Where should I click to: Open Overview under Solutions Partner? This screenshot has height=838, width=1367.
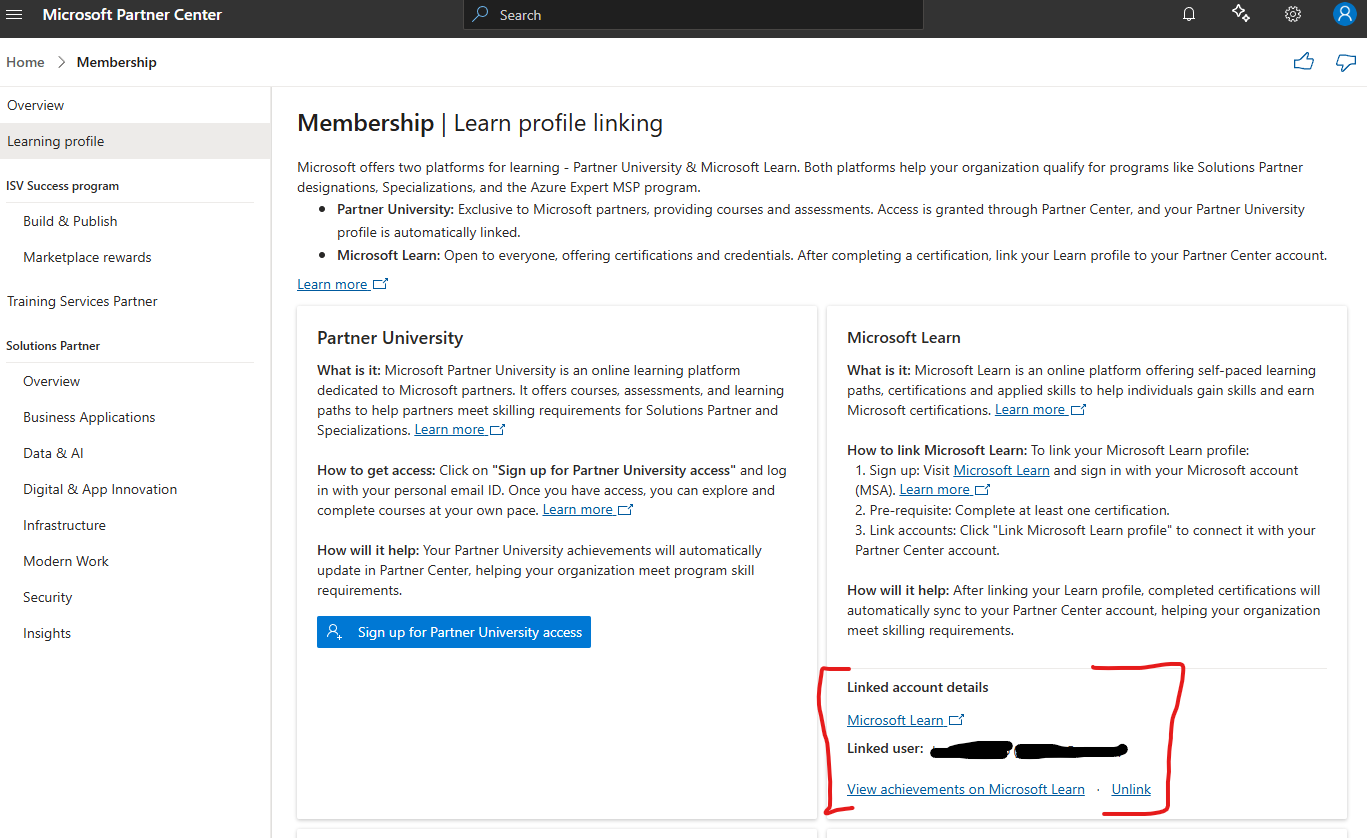click(51, 381)
